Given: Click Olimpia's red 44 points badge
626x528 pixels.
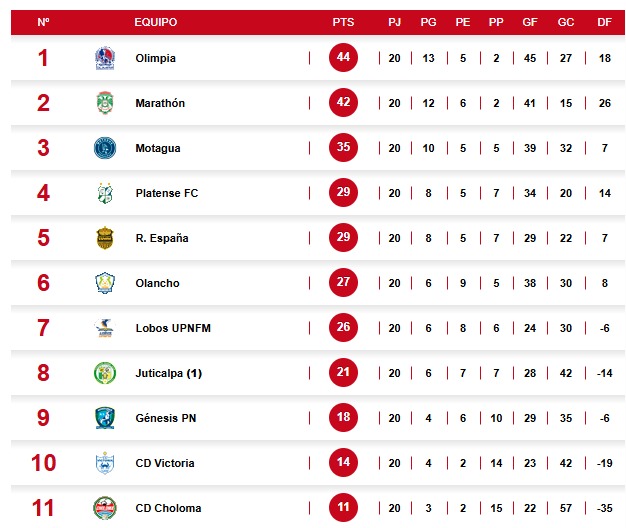Looking at the screenshot, I should click(x=343, y=58).
